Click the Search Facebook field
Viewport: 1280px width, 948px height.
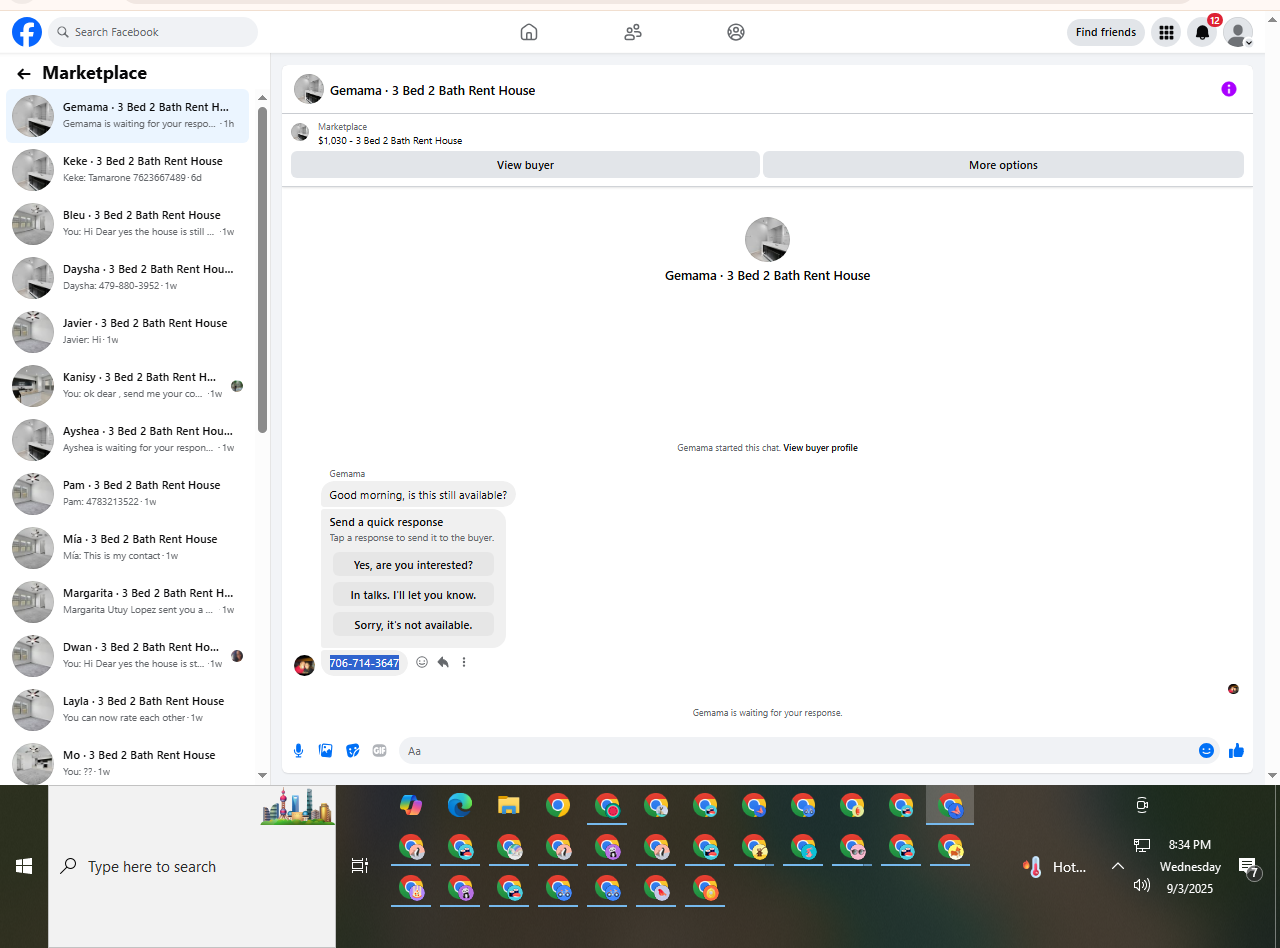(x=153, y=32)
